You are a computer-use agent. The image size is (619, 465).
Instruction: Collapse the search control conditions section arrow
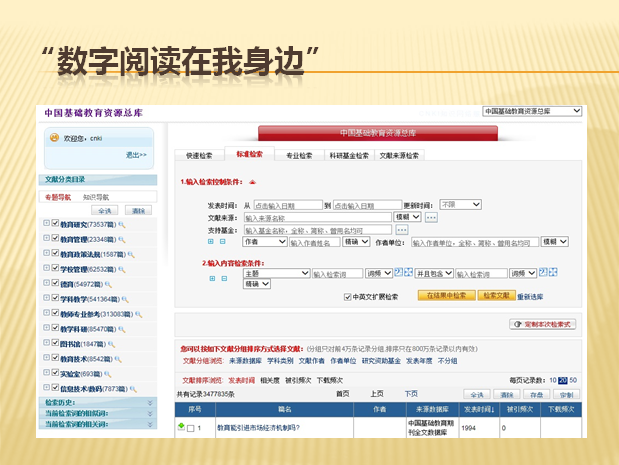click(252, 182)
